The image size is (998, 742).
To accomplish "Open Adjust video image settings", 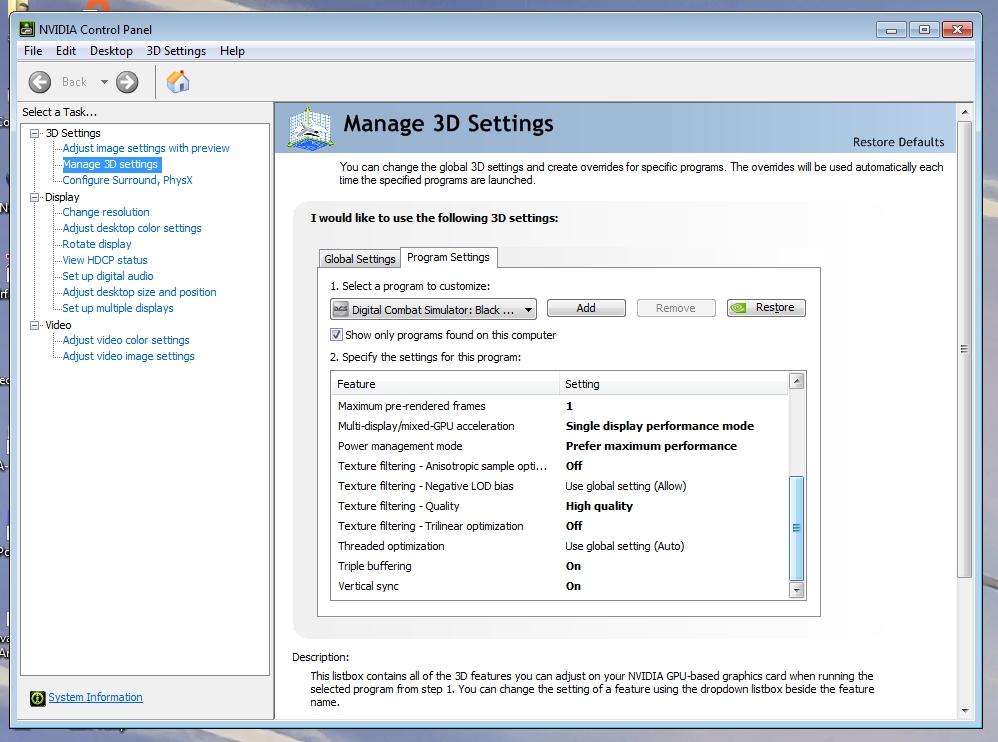I will point(129,356).
